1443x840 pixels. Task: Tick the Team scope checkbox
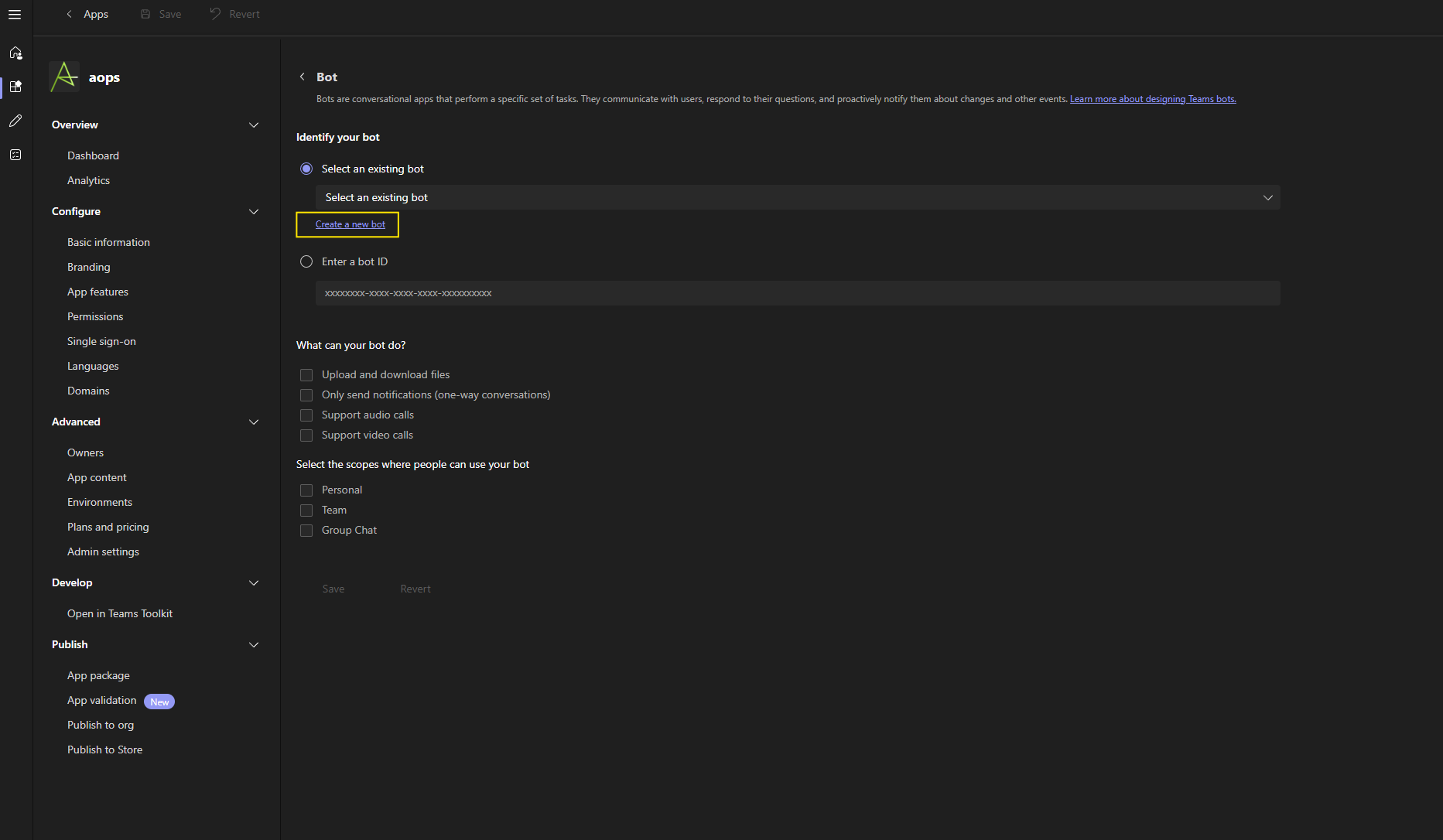coord(306,510)
